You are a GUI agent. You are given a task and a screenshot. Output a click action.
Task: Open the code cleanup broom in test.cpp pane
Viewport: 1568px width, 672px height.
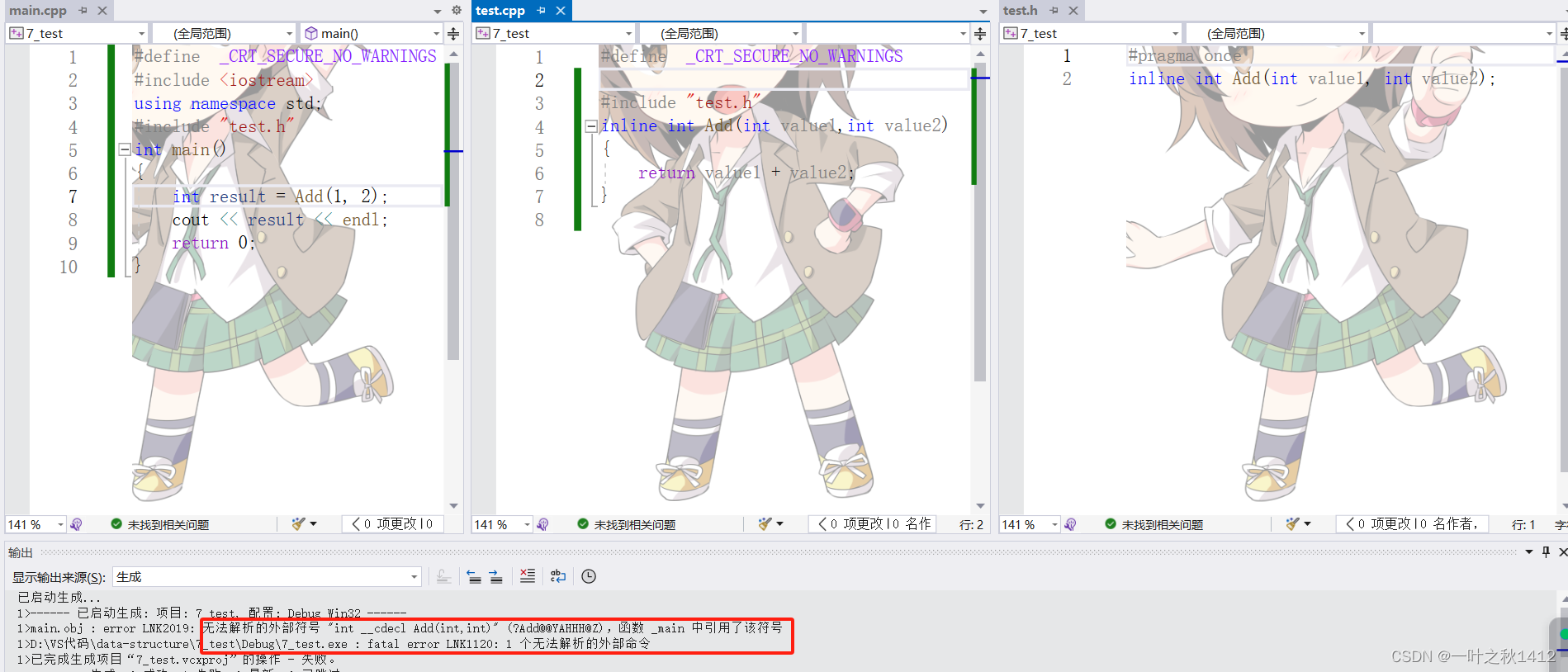770,524
